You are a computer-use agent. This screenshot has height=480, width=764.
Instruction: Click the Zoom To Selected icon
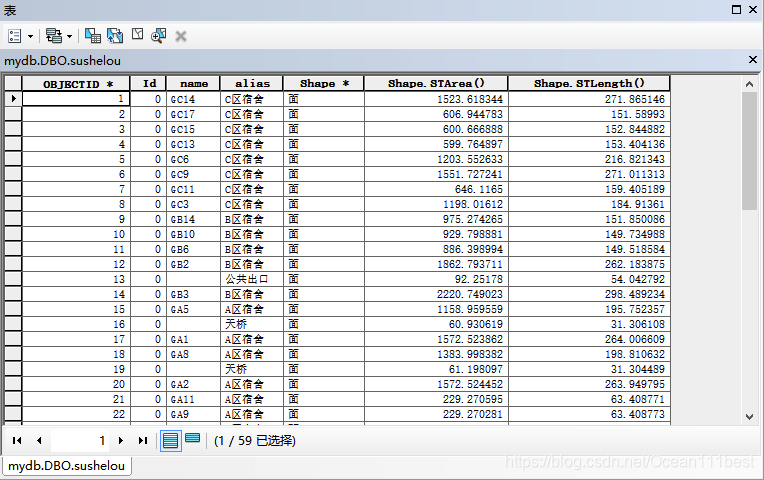(158, 36)
